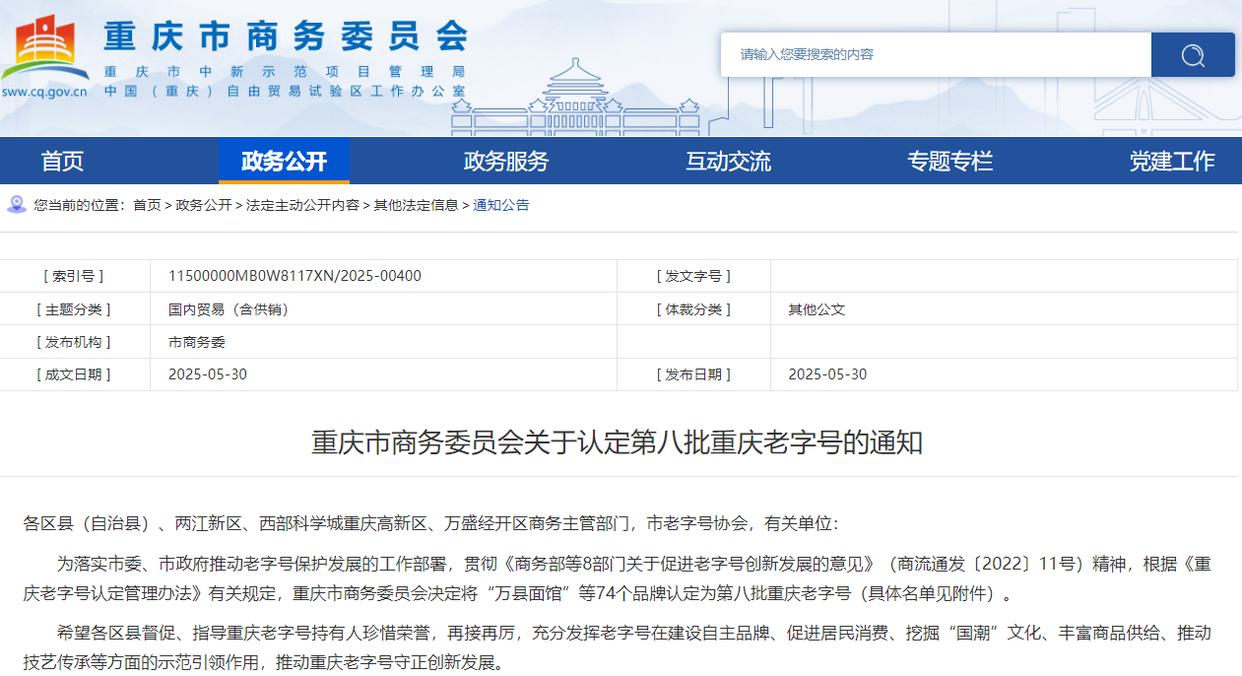The height and width of the screenshot is (676, 1242).
Task: Click the [ 索引号 ] label cell
Action: pyautogui.click(x=73, y=276)
